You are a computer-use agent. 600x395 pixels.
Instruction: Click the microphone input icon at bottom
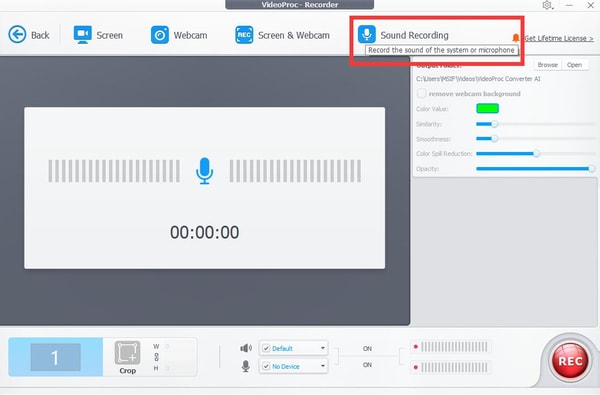(246, 366)
